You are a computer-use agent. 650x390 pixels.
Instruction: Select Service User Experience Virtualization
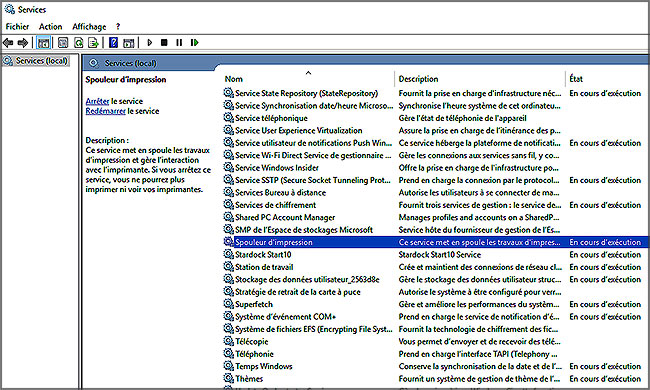pyautogui.click(x=298, y=131)
